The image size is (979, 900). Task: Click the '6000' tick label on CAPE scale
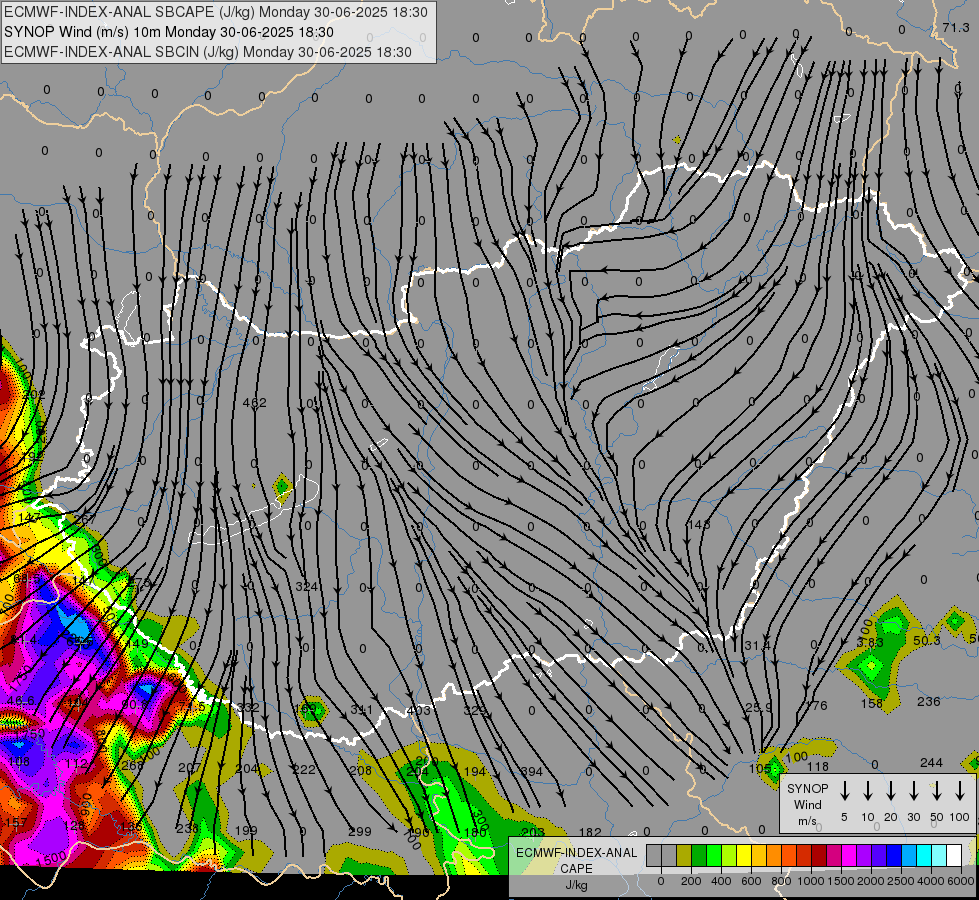(960, 881)
